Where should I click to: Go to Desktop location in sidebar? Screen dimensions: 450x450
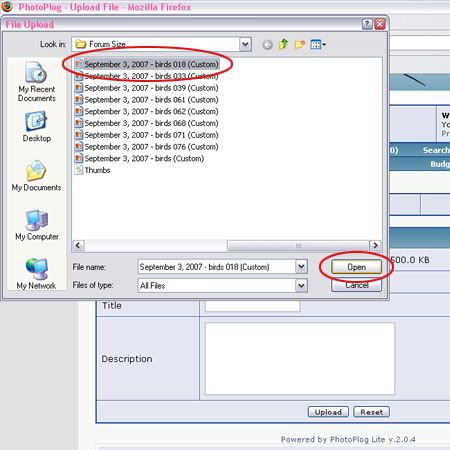37,127
